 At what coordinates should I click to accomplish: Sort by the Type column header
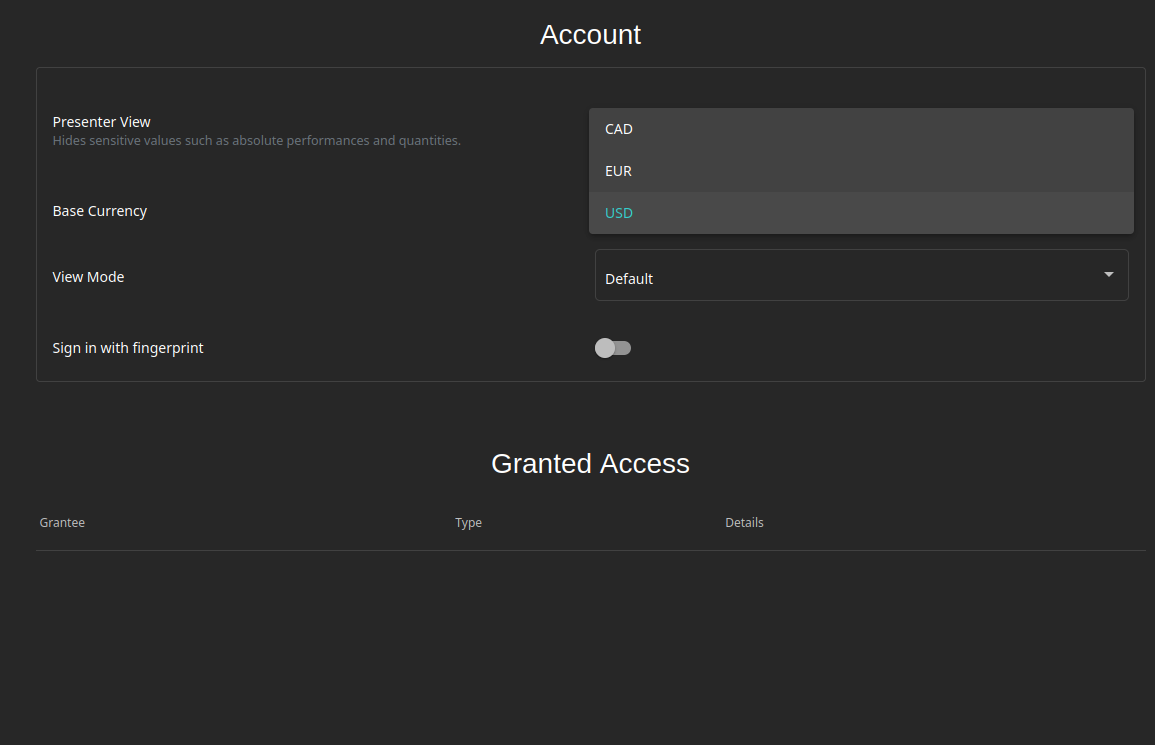pyautogui.click(x=468, y=522)
